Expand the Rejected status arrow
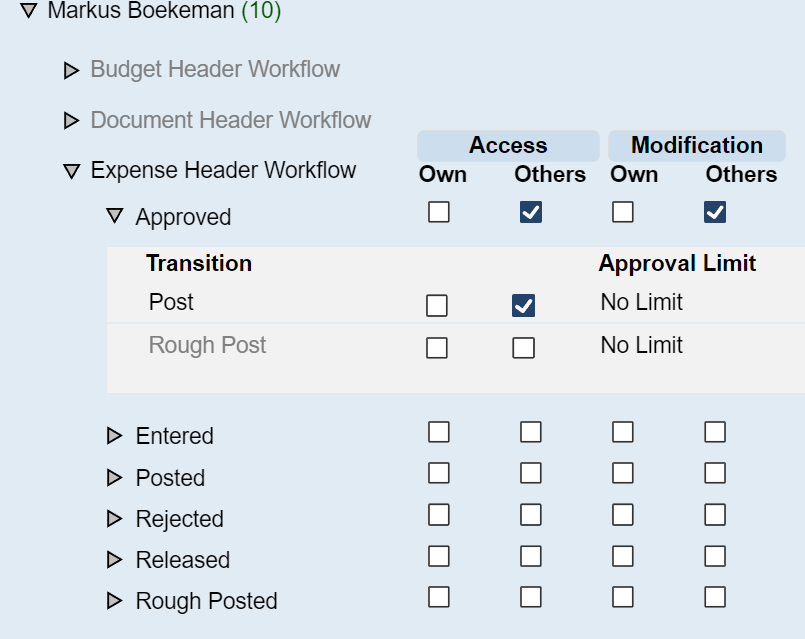The width and height of the screenshot is (805, 639). [x=114, y=519]
